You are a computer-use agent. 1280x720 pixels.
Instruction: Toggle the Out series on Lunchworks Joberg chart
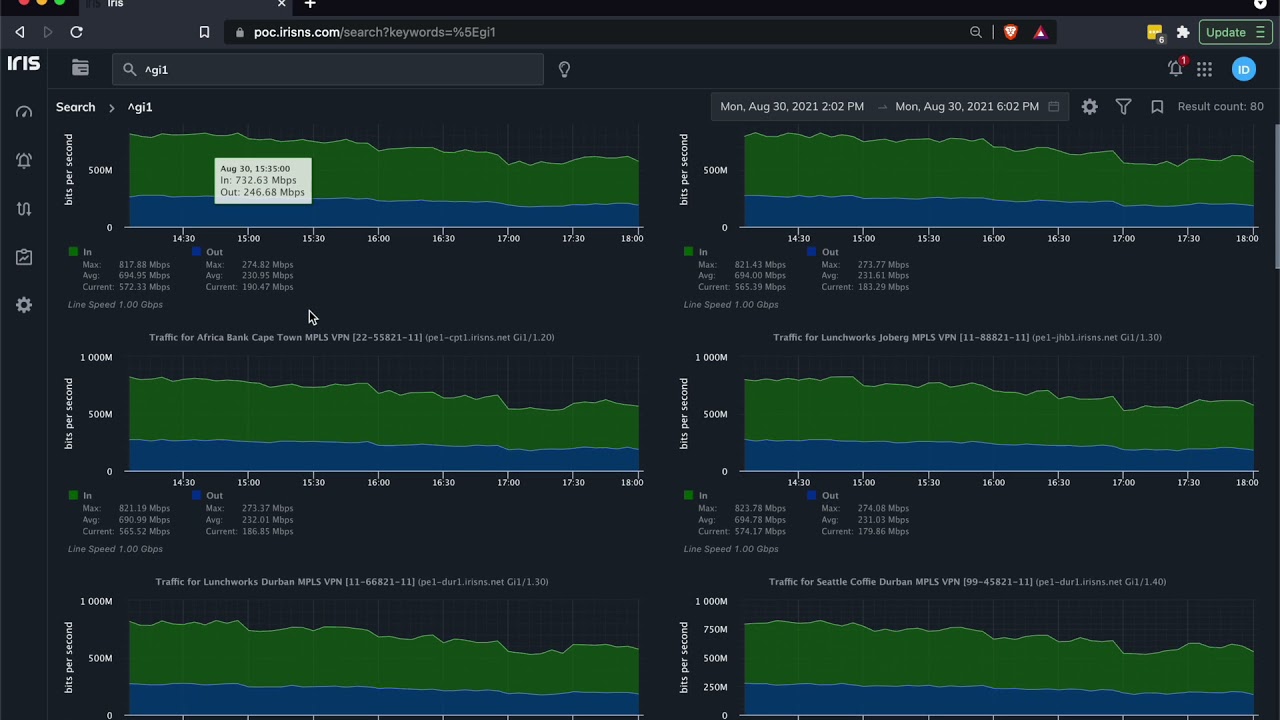tap(823, 495)
